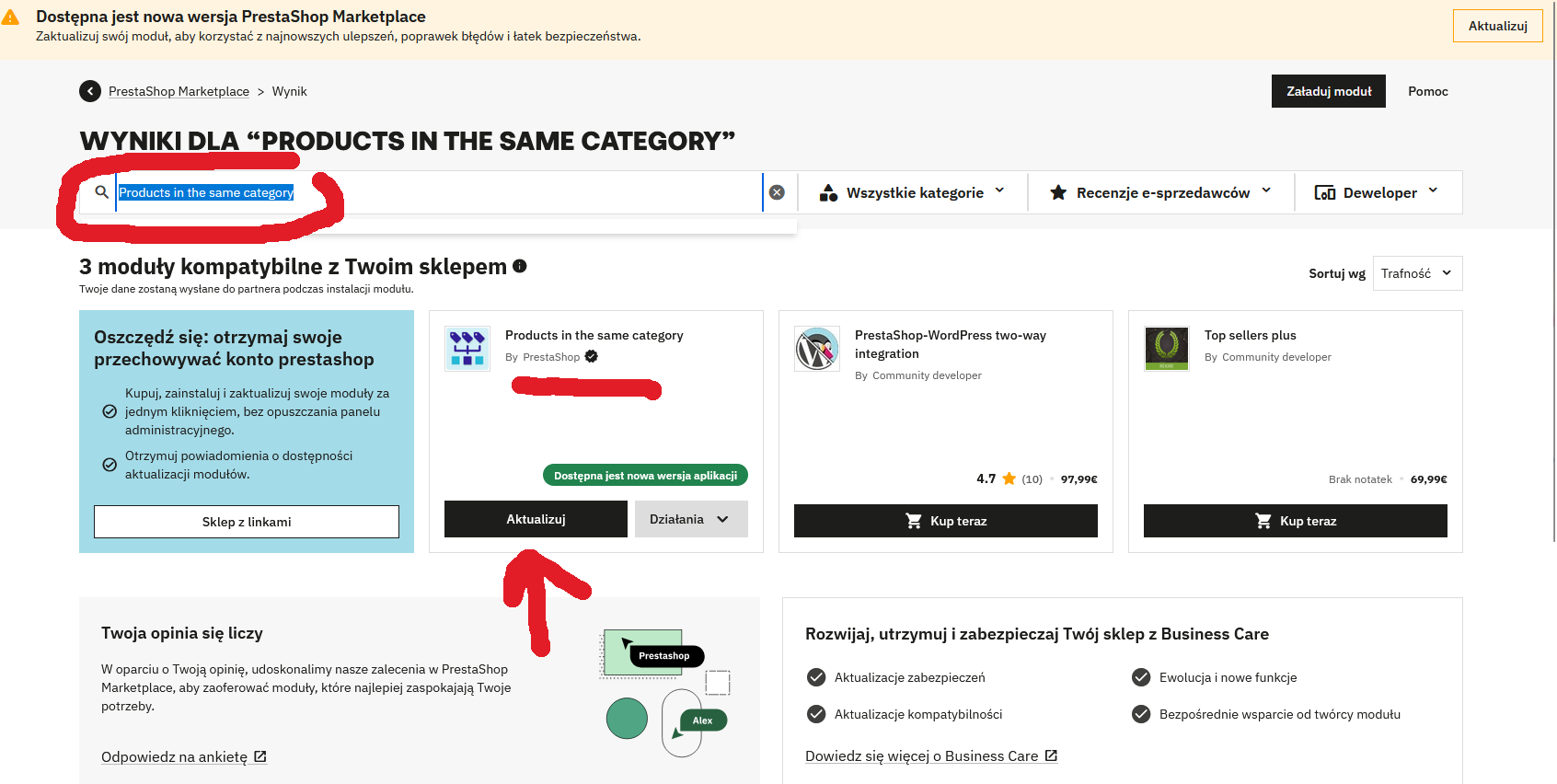Clear the search field with the X icon
1557x784 pixels.
tap(777, 192)
